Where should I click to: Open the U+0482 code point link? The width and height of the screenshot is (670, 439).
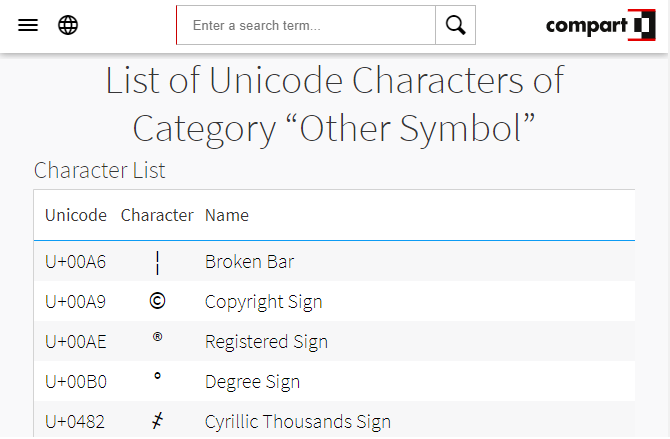click(76, 422)
